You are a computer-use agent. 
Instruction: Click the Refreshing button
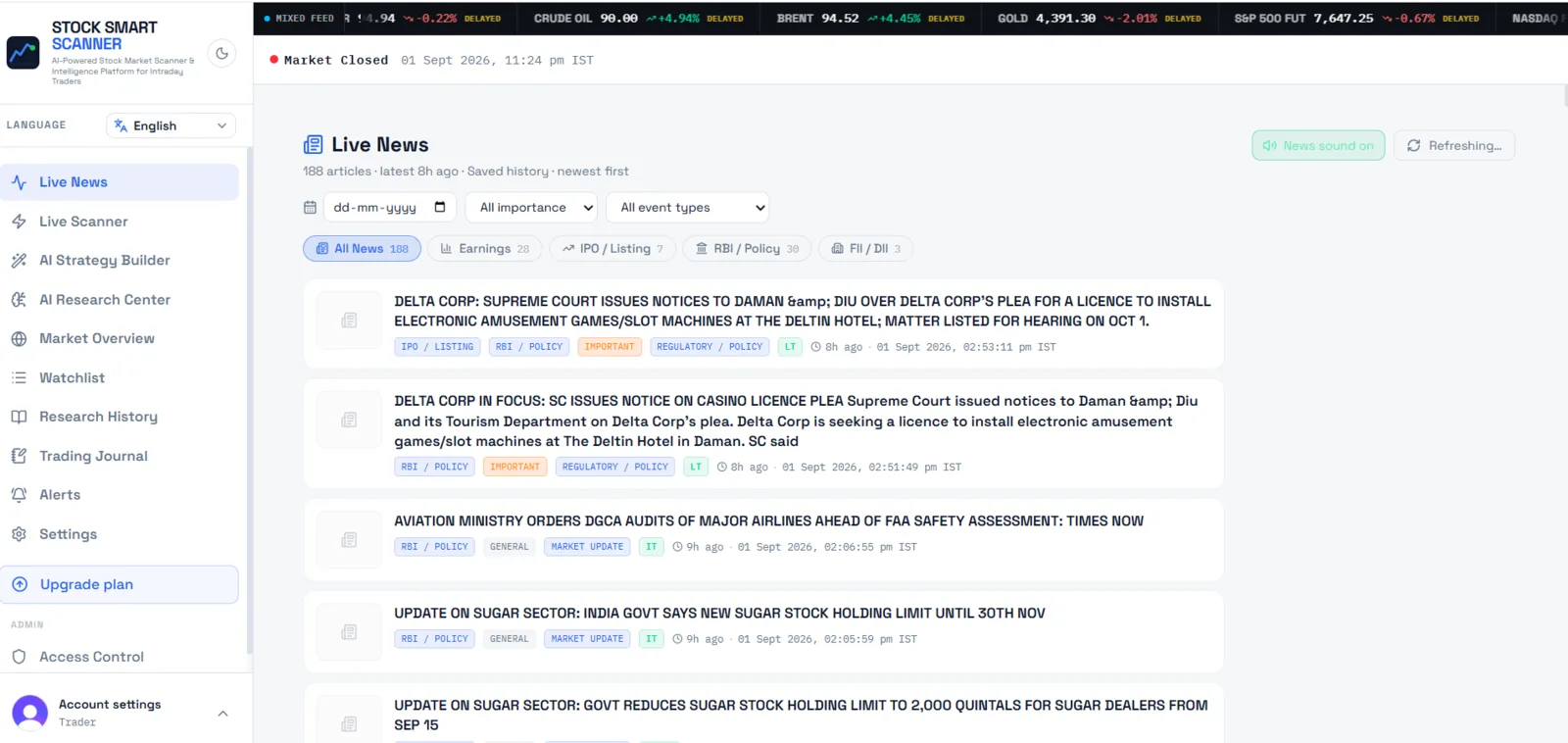click(1454, 145)
